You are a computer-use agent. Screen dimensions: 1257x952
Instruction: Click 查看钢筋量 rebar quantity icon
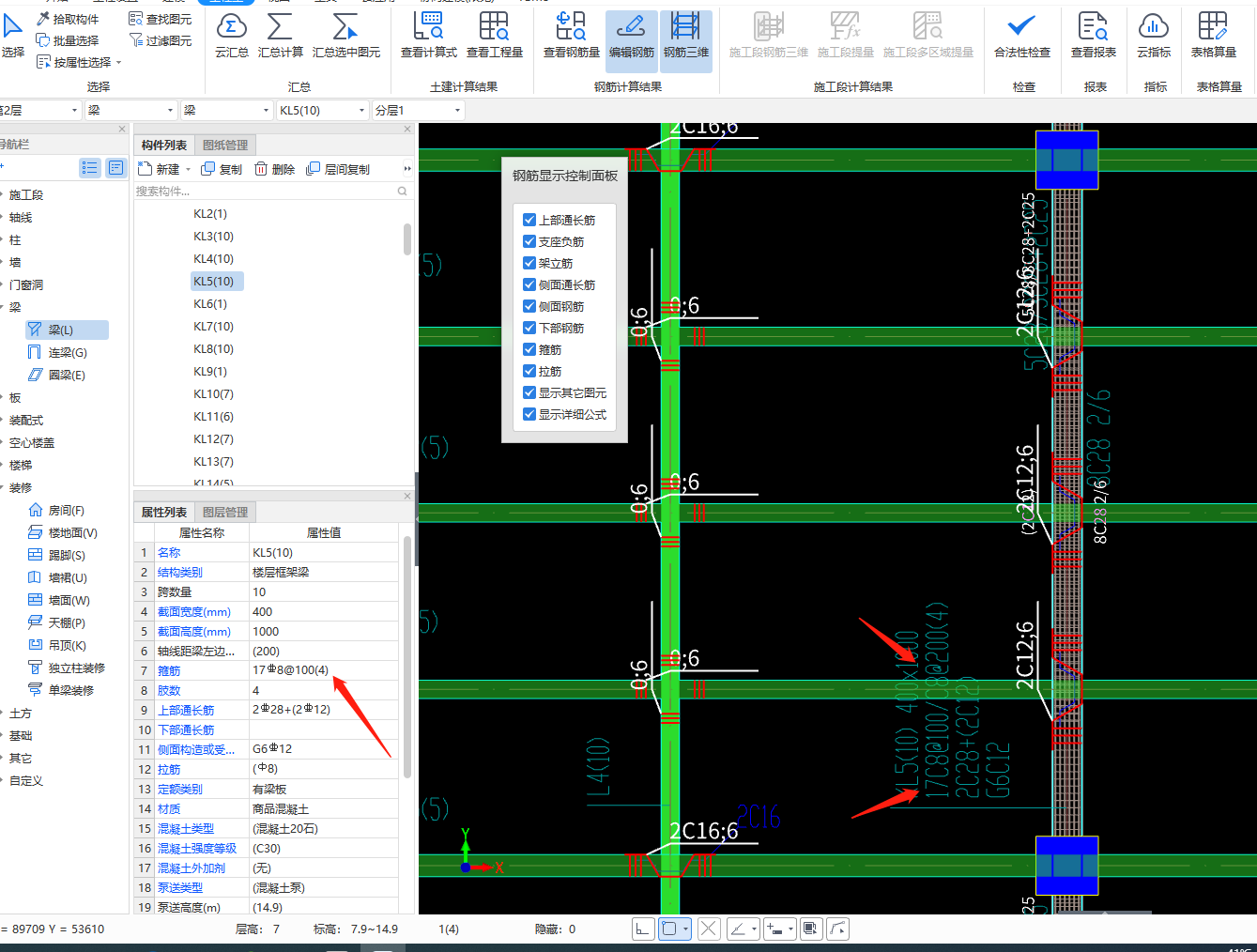572,35
